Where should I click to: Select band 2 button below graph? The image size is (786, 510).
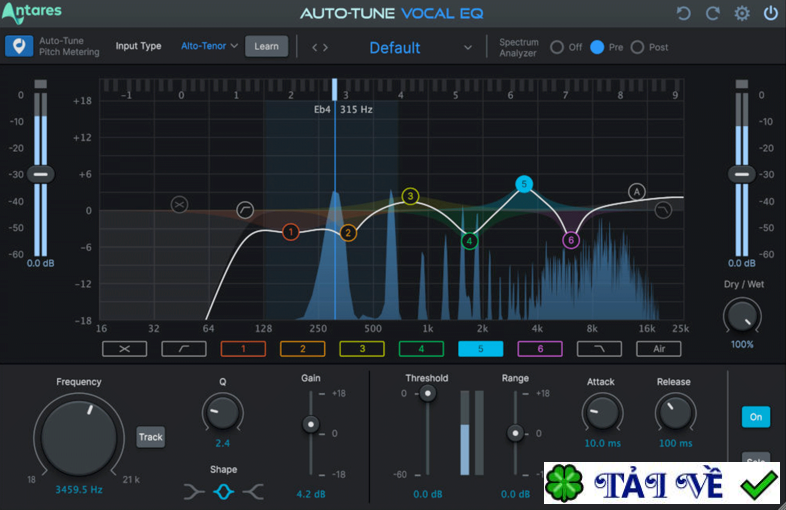[x=302, y=349]
